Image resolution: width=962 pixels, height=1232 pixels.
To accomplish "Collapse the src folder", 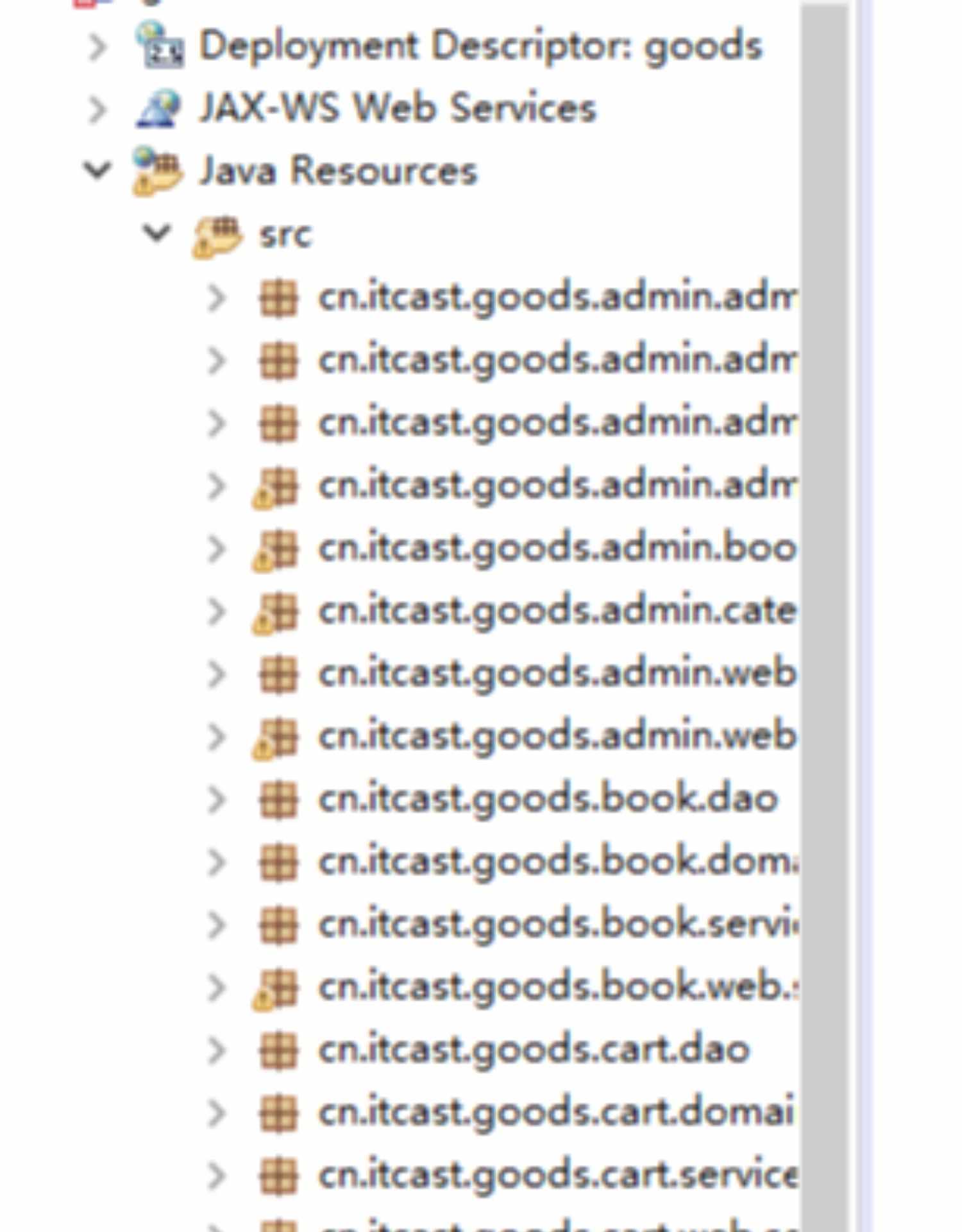I will pyautogui.click(x=158, y=233).
